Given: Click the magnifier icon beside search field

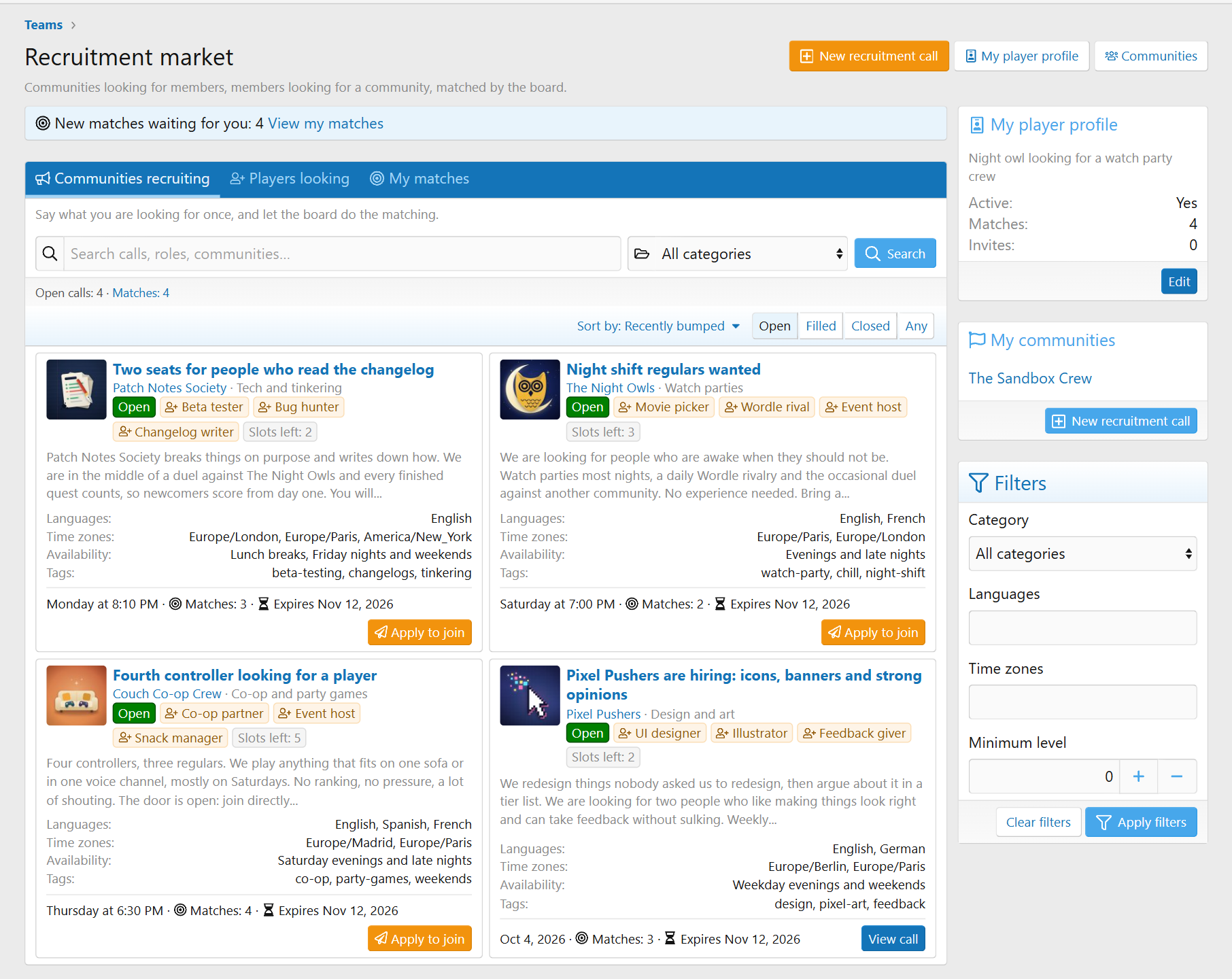Looking at the screenshot, I should [x=50, y=254].
